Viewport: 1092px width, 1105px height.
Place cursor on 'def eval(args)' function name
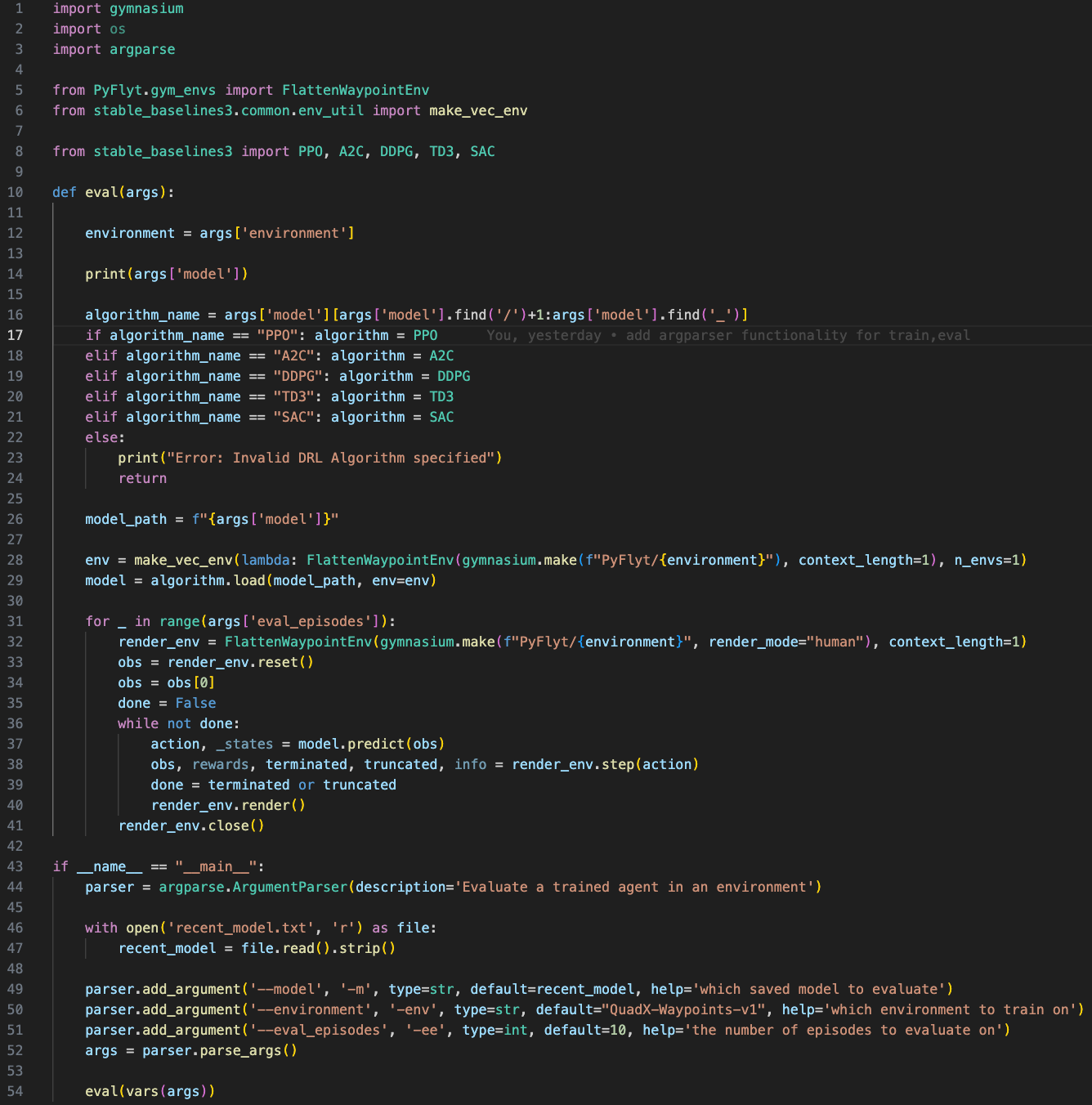[x=101, y=192]
